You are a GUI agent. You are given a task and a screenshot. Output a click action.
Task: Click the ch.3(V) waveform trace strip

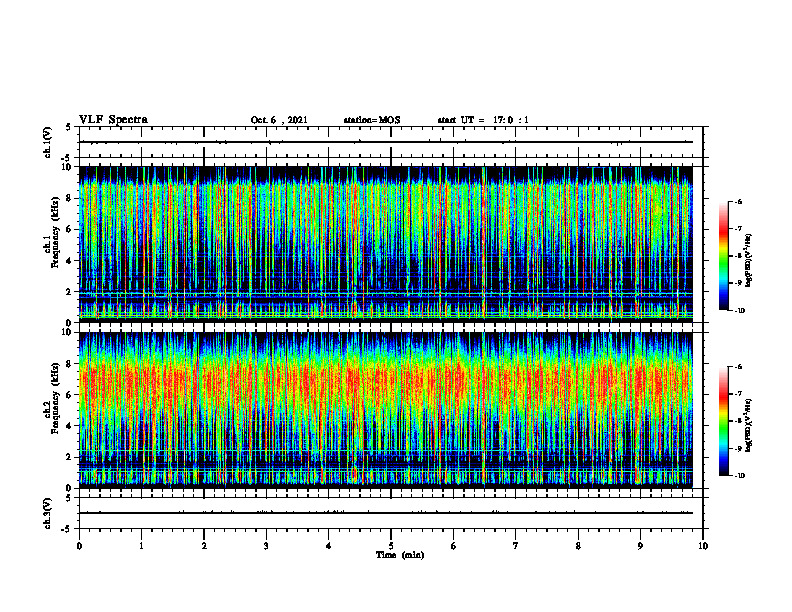(391, 513)
